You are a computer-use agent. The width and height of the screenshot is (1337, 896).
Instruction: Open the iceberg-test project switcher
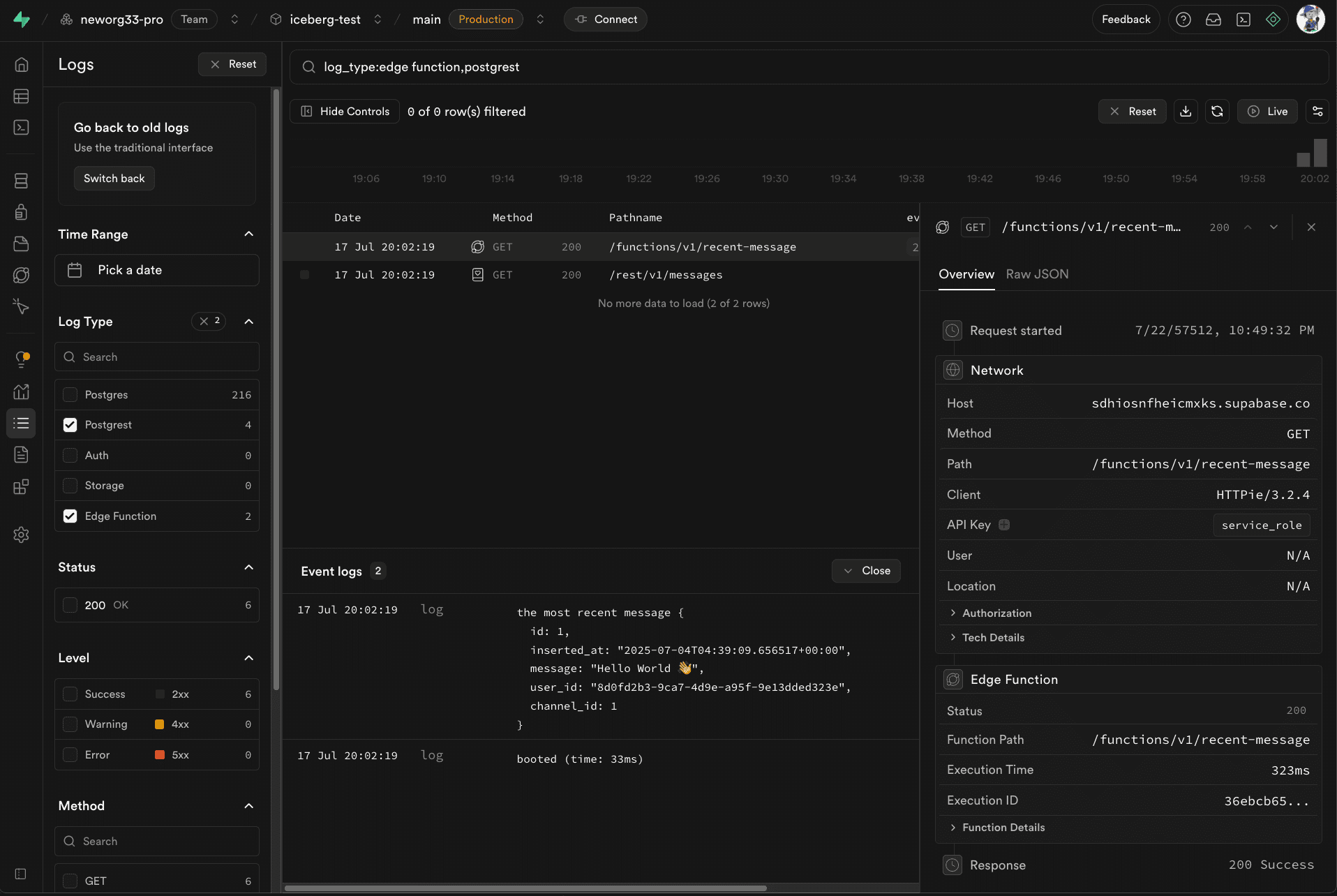point(378,20)
